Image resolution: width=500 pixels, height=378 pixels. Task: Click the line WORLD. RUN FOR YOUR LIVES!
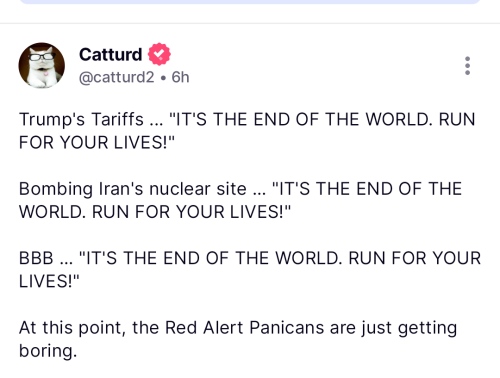point(155,212)
